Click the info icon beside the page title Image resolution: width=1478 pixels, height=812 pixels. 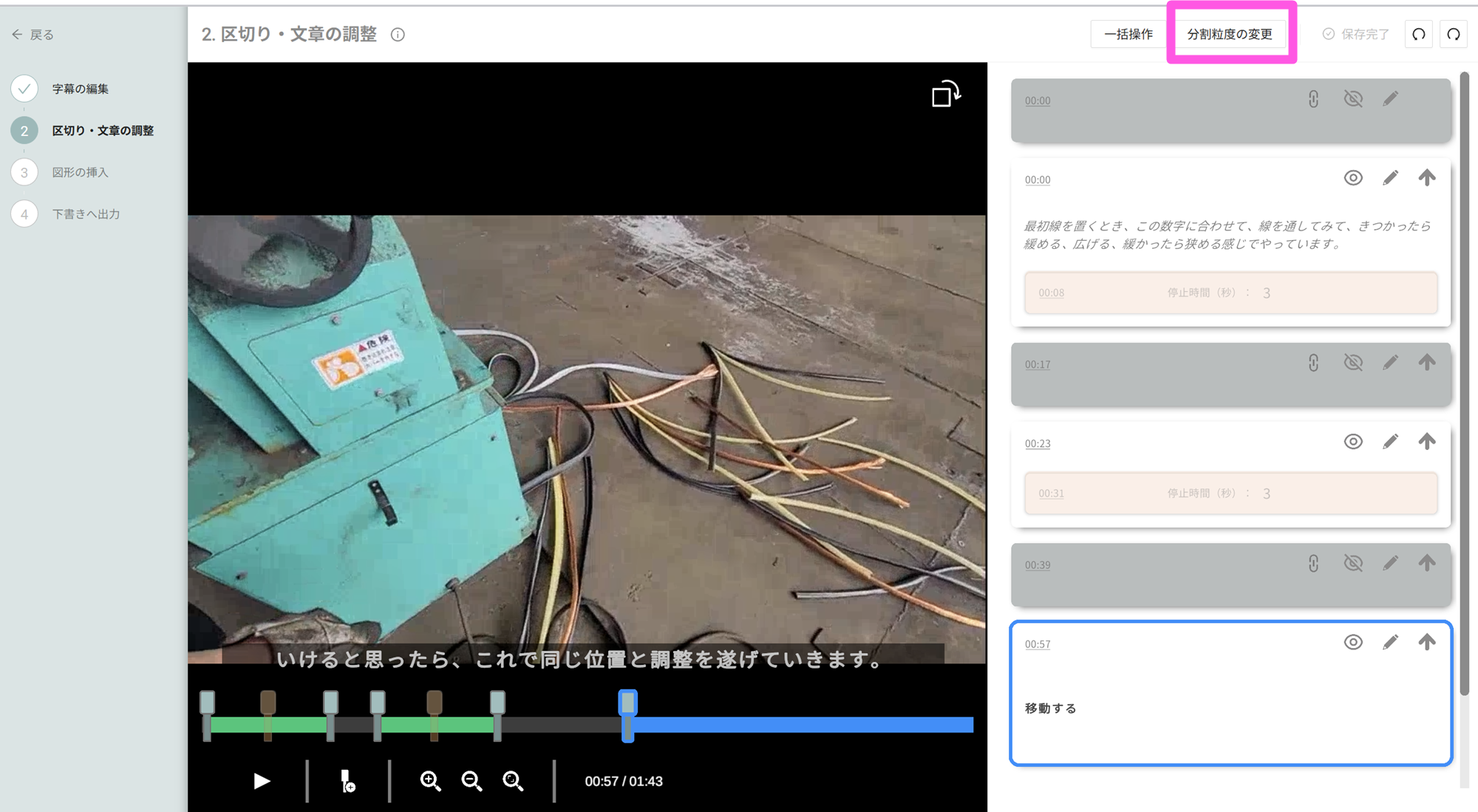coord(398,35)
